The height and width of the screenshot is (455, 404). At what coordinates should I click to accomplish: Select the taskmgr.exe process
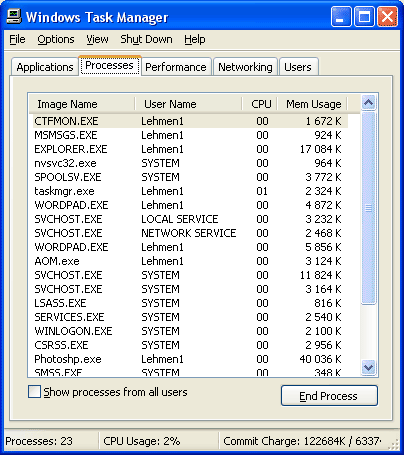point(190,191)
